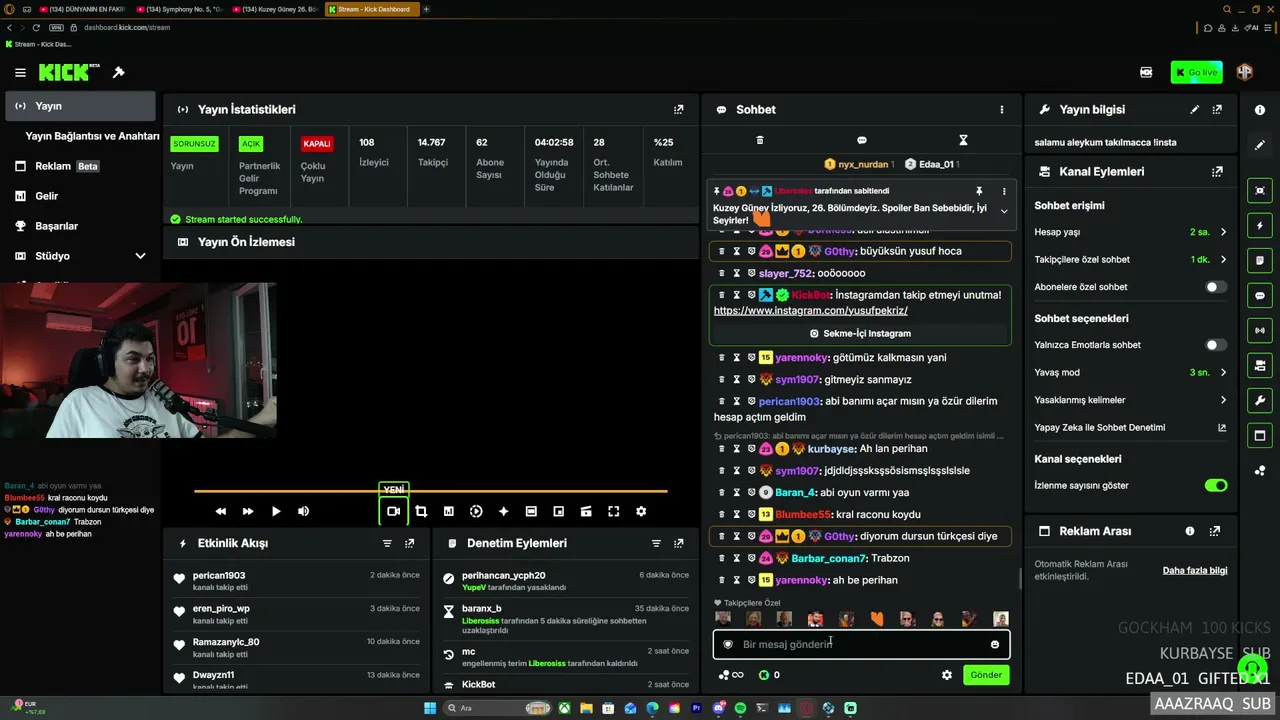Timeout sym1907 on 'gitmeyiz sanmayız' message
This screenshot has width=1280, height=720.
[737, 380]
